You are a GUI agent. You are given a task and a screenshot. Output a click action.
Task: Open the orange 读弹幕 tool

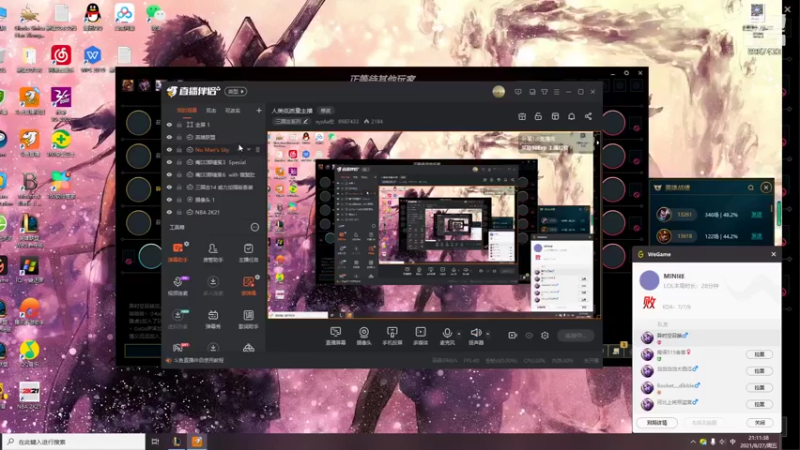248,286
